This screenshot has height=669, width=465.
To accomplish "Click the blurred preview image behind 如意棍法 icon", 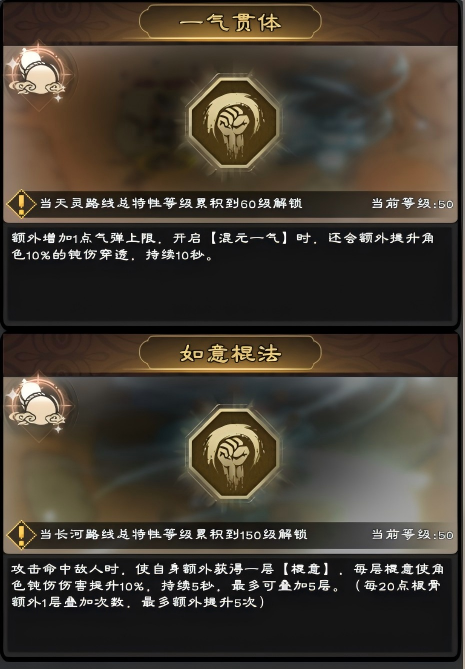I will (230, 451).
